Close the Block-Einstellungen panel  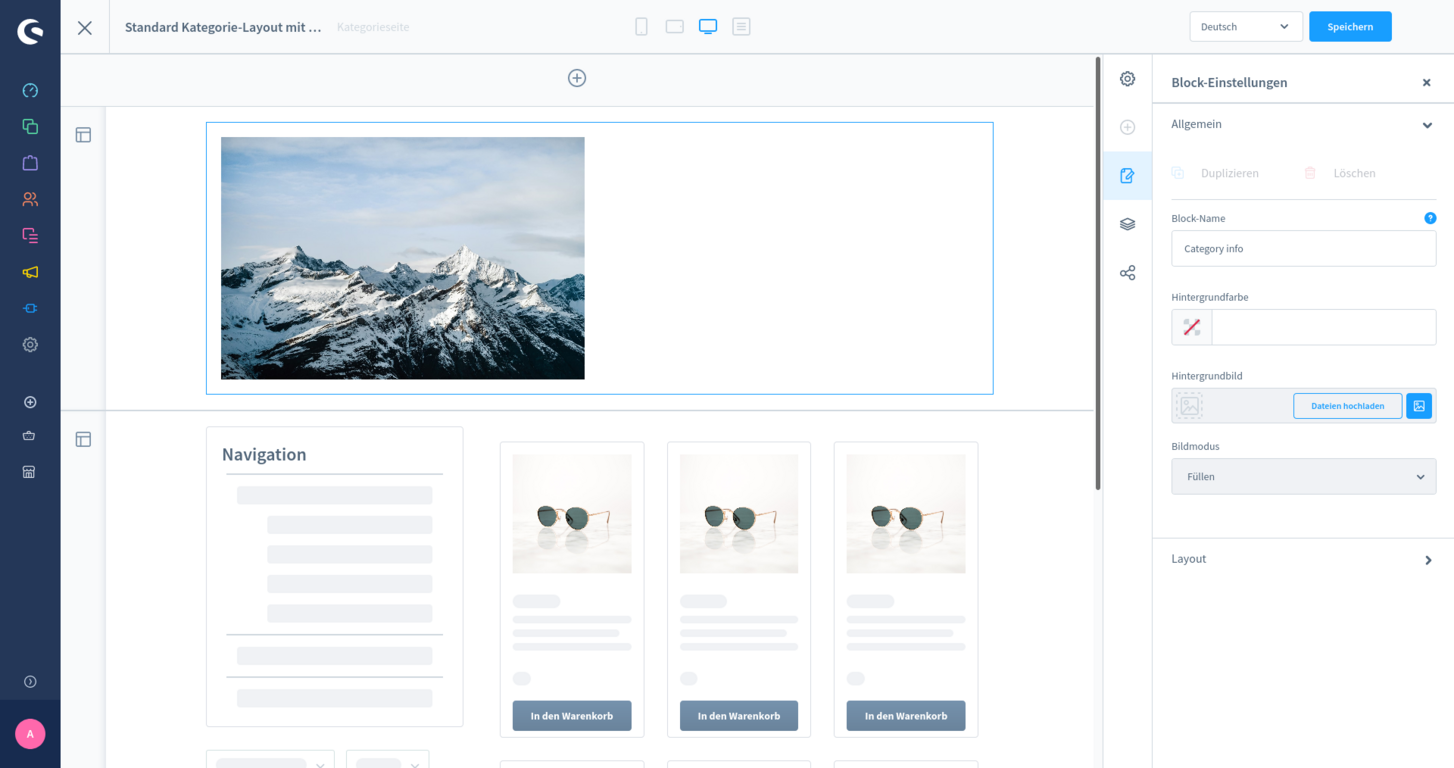point(1427,83)
